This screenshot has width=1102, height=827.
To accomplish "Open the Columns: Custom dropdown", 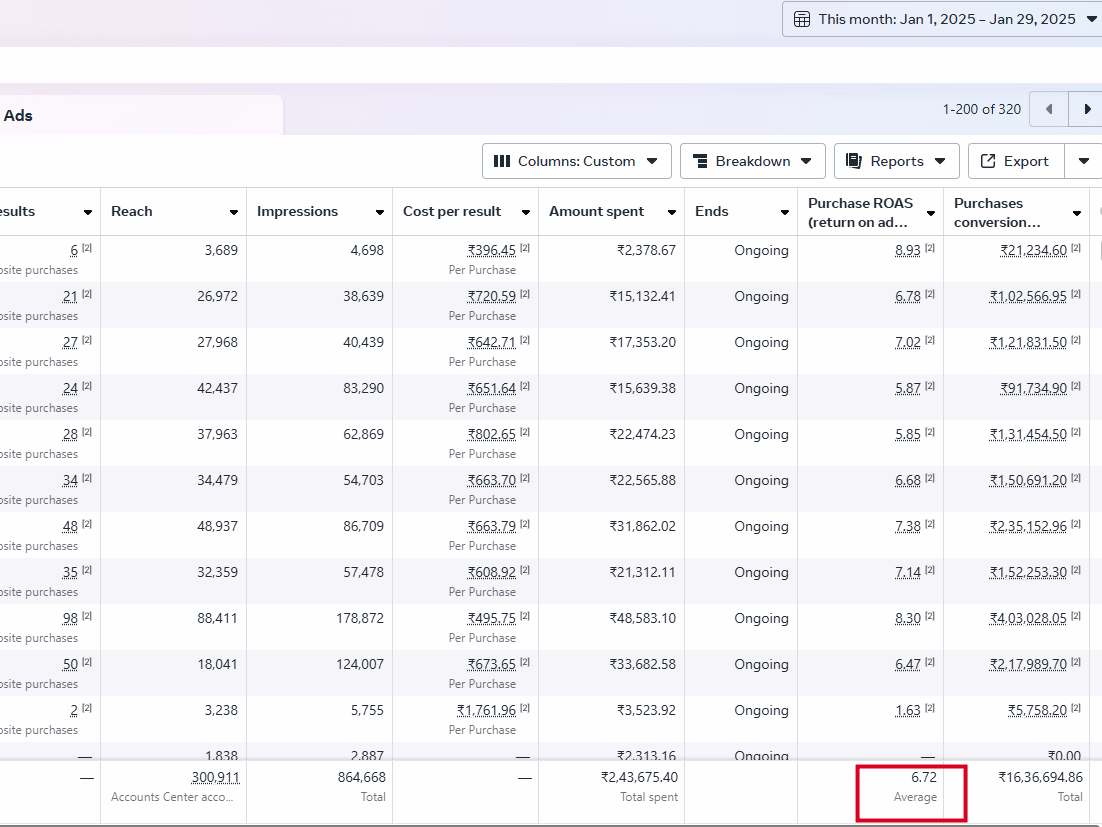I will (577, 161).
